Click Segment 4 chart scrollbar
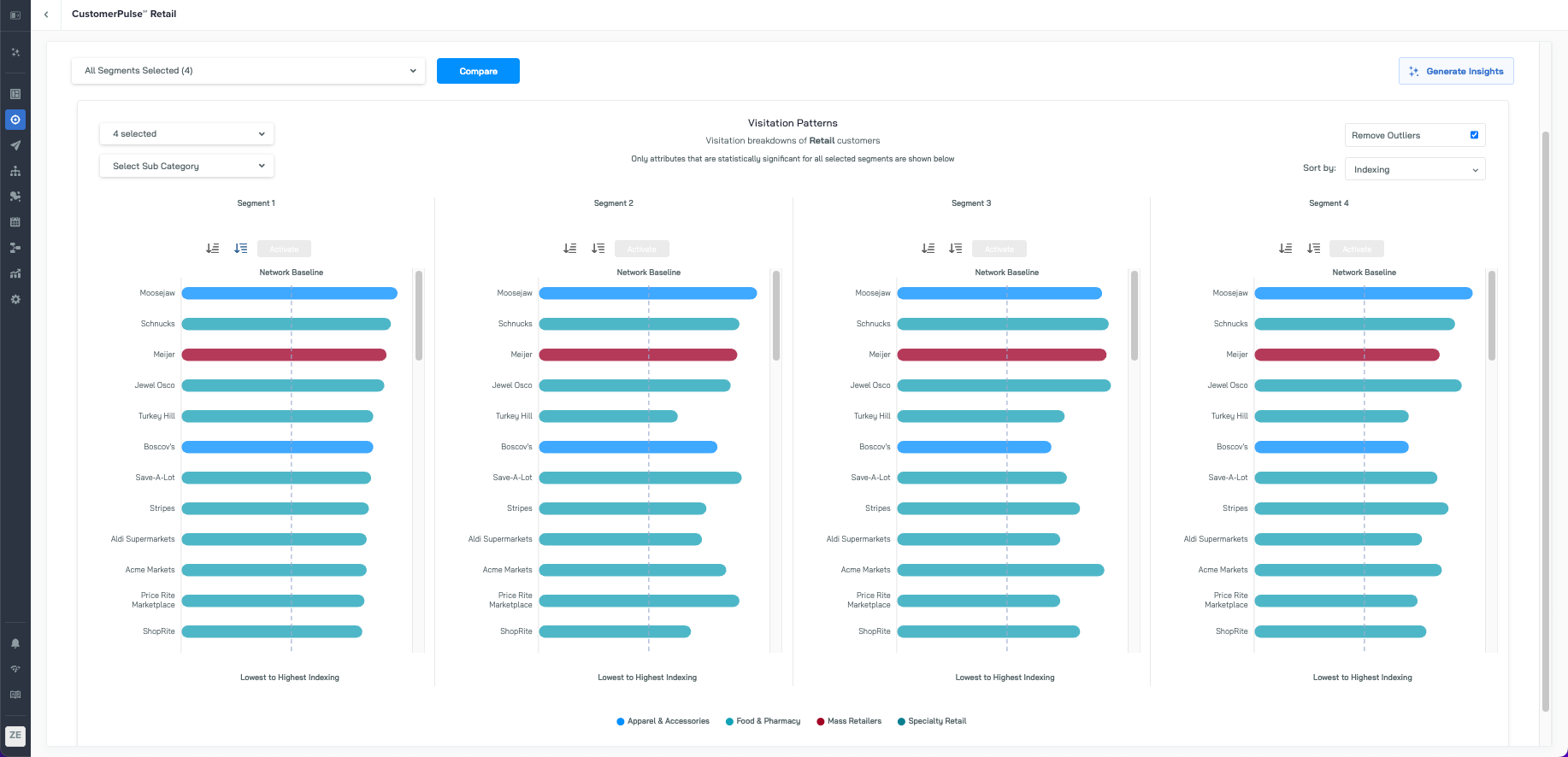Image resolution: width=1568 pixels, height=757 pixels. [1492, 316]
